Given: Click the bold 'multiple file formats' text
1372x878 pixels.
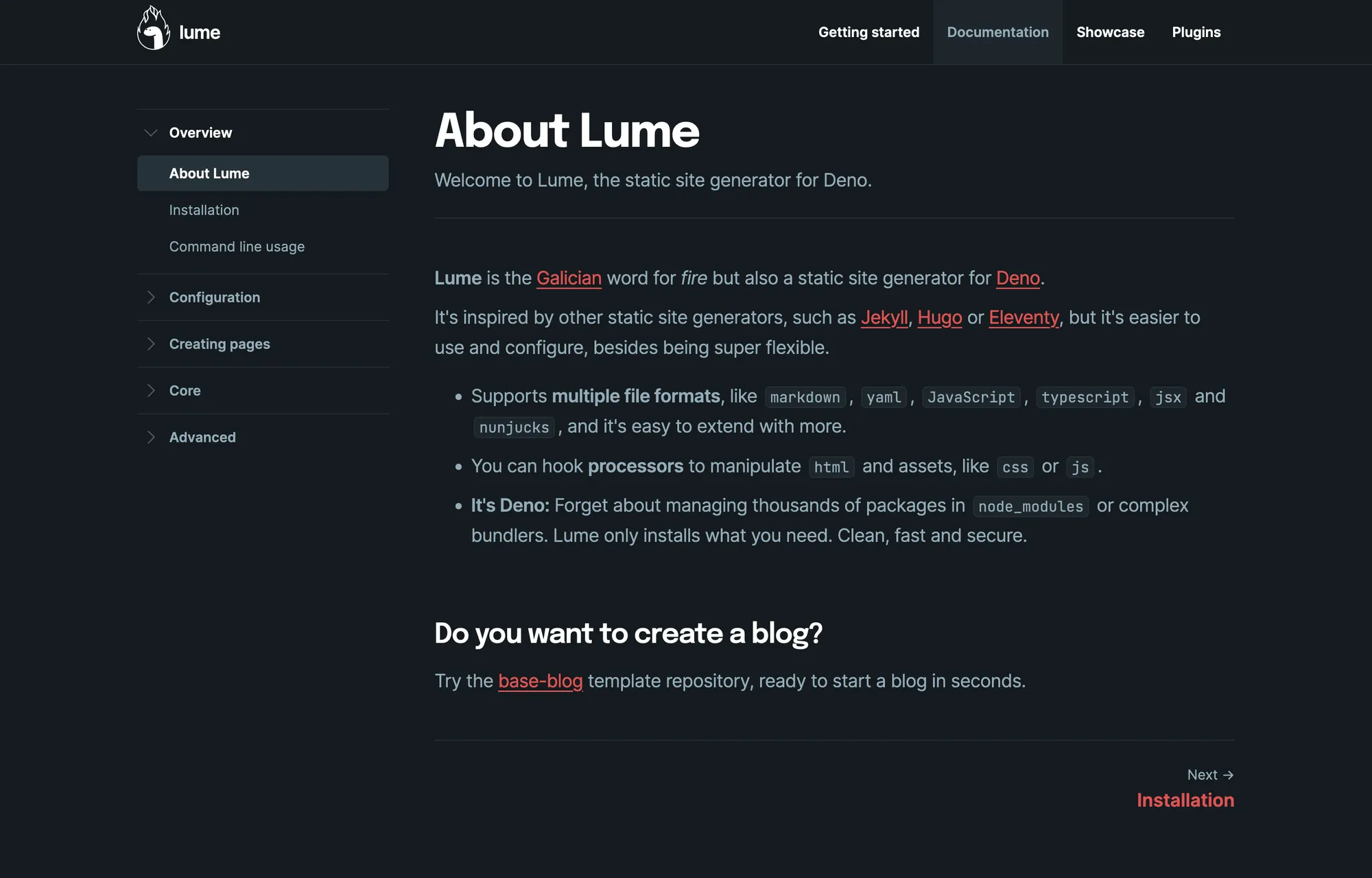Looking at the screenshot, I should click(x=636, y=396).
